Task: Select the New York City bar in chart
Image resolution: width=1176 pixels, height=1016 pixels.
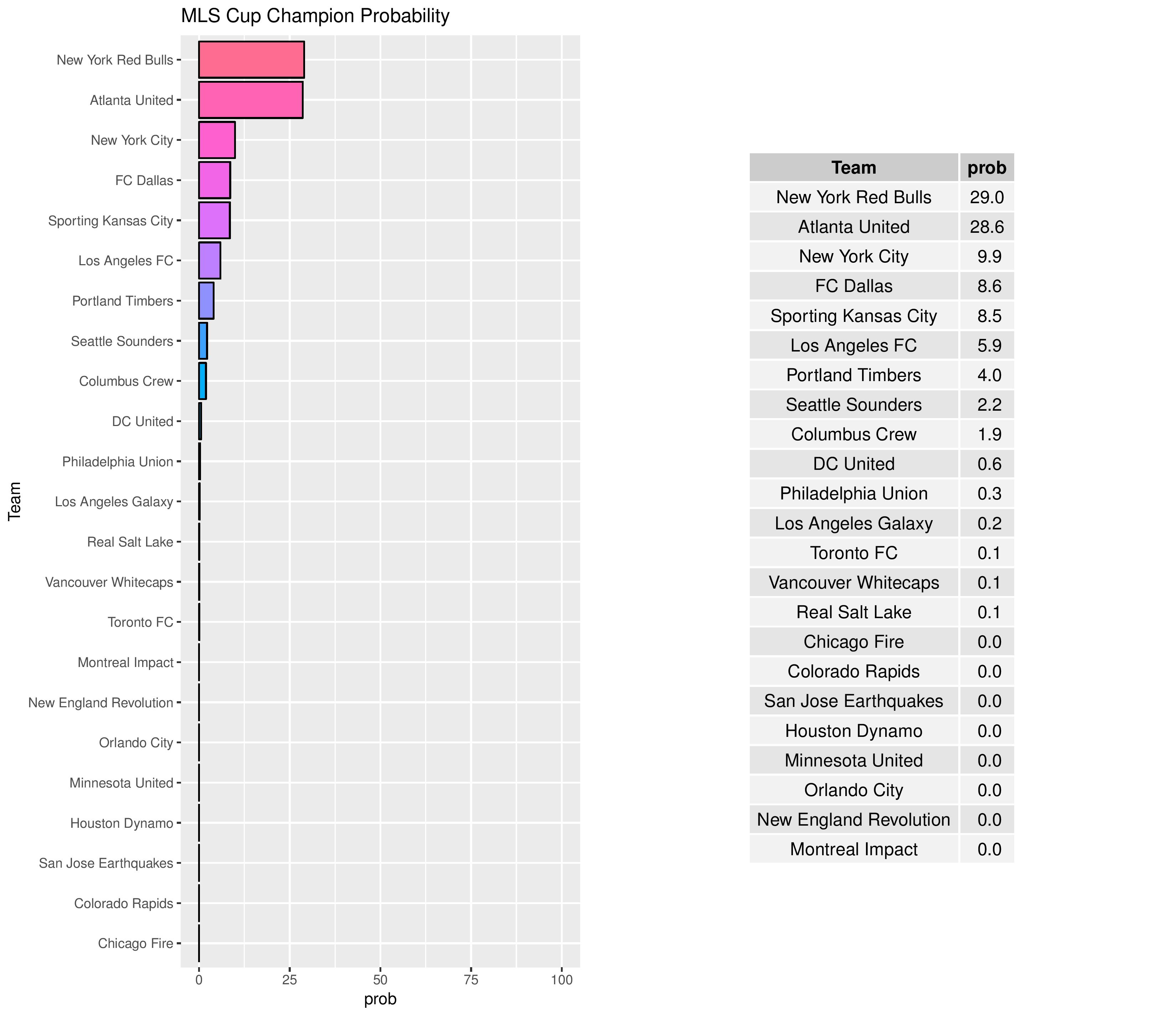Action: click(216, 140)
